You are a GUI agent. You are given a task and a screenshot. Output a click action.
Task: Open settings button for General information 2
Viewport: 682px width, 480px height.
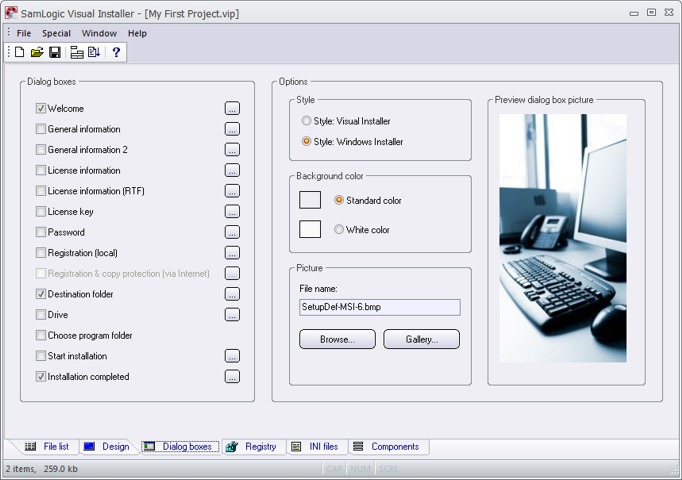click(x=232, y=150)
